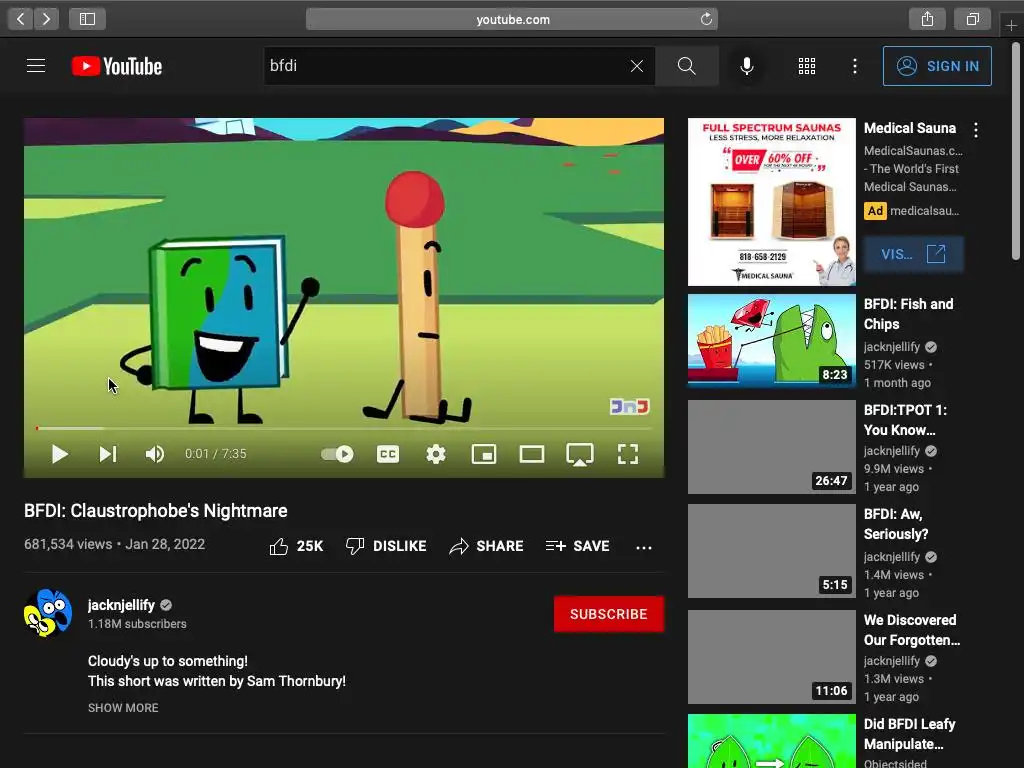Toggle the Safari sidebar button

click(x=87, y=19)
